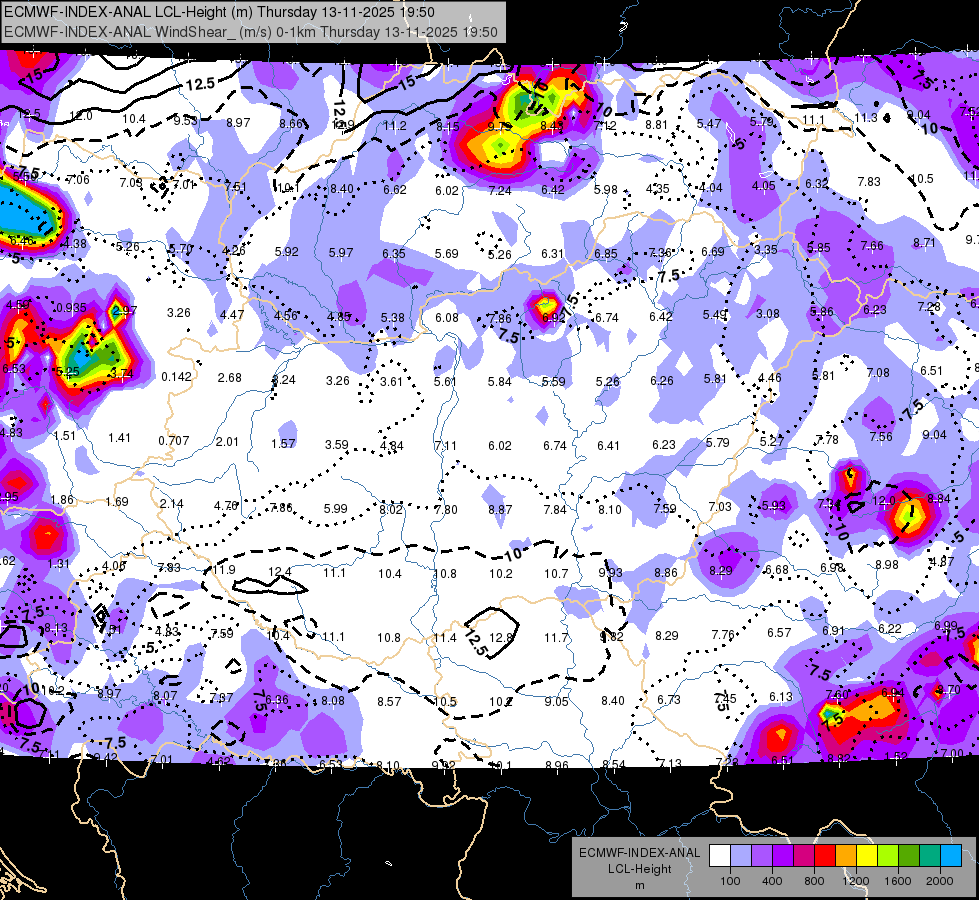
Task: Click the map value '11.4'
Action: (445, 637)
